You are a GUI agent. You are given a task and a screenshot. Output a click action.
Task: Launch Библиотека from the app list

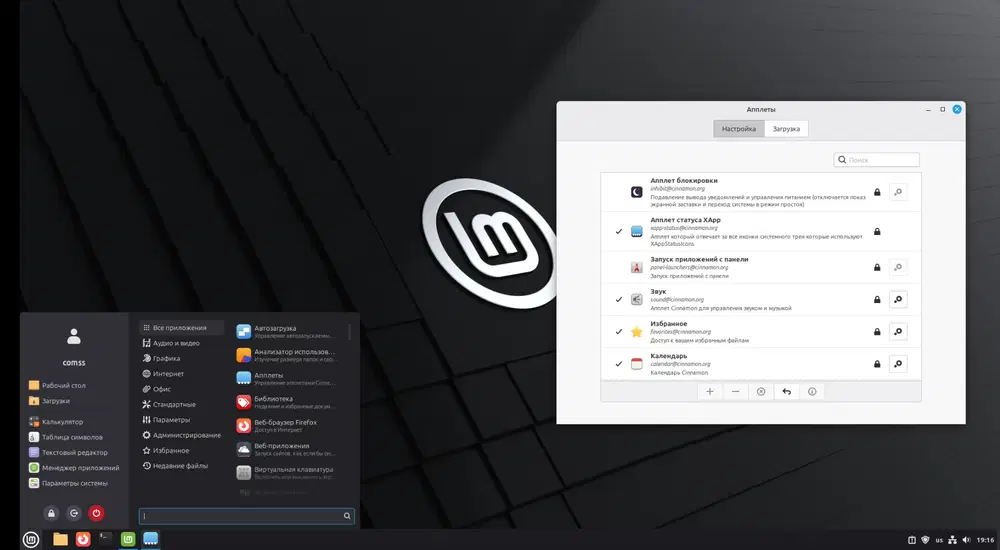(289, 402)
